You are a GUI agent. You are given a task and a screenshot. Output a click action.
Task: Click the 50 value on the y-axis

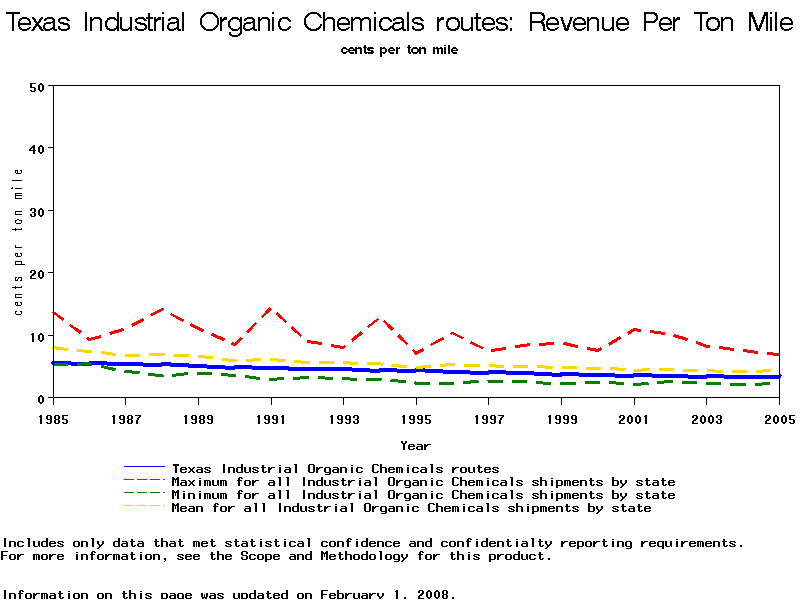(38, 86)
